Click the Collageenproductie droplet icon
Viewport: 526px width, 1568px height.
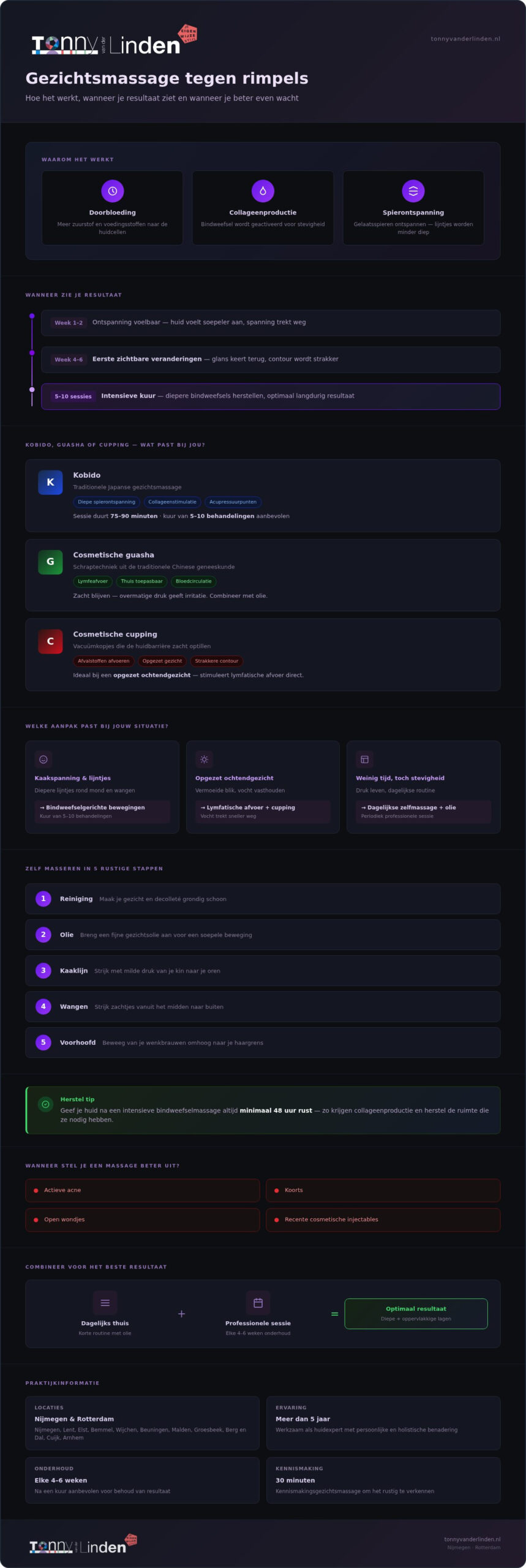(263, 191)
